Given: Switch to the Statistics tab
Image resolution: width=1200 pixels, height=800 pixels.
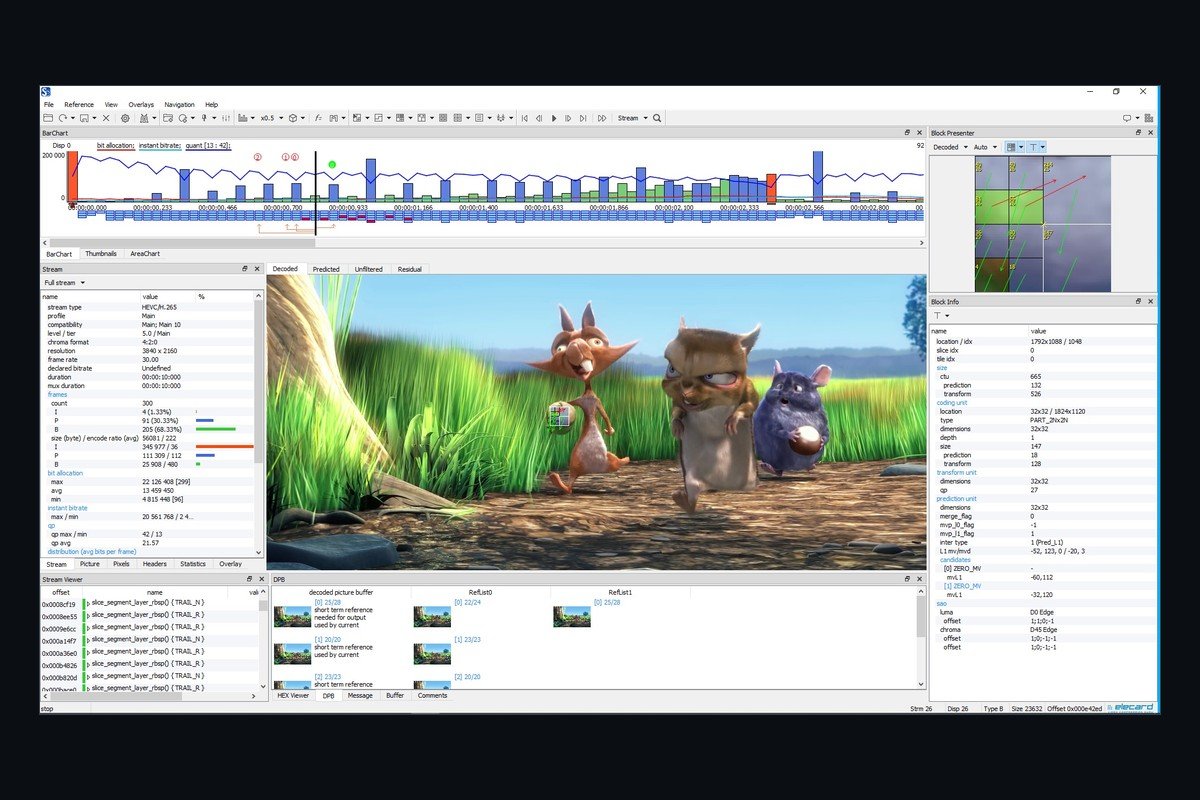Looking at the screenshot, I should coord(193,564).
